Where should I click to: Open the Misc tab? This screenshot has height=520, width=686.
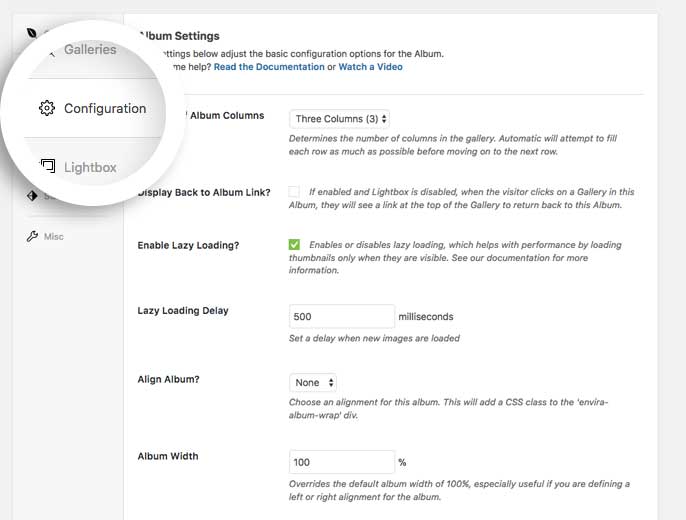(x=53, y=237)
